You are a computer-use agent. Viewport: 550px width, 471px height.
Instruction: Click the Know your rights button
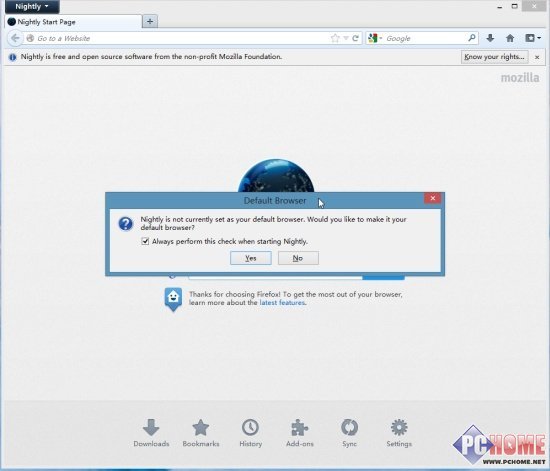tap(495, 57)
